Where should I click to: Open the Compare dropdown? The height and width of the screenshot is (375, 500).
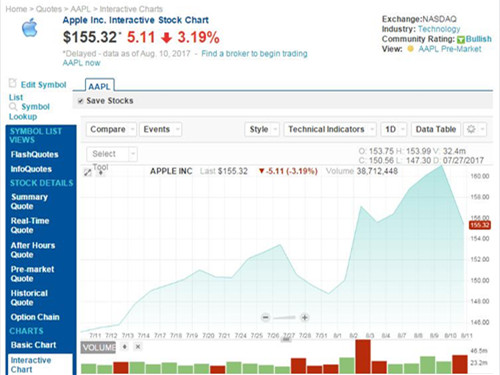(x=111, y=129)
